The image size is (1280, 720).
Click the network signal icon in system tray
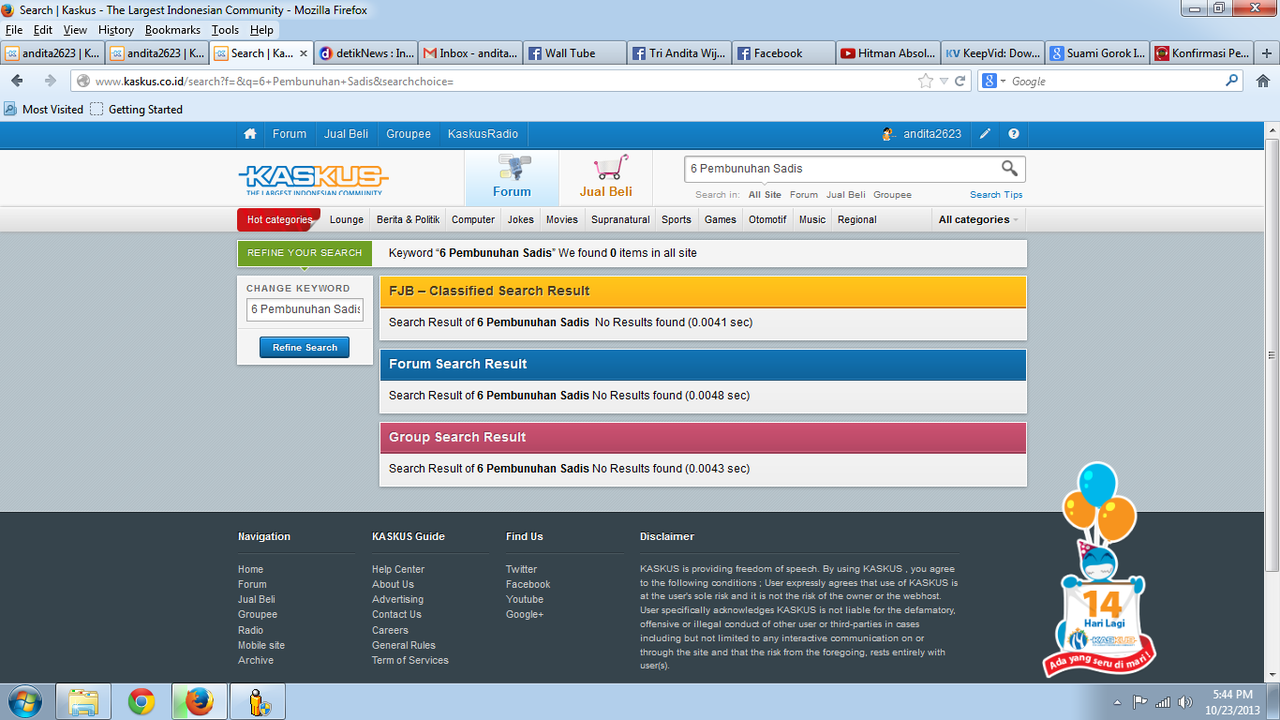pos(1162,702)
